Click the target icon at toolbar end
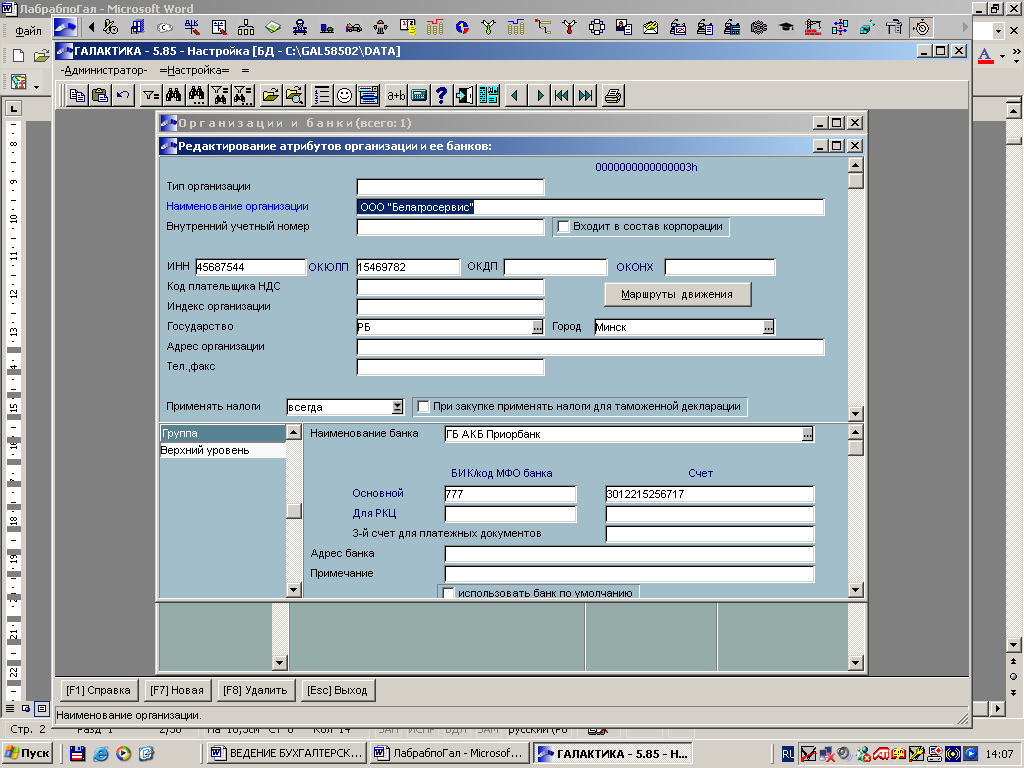1024x768 pixels. click(921, 27)
